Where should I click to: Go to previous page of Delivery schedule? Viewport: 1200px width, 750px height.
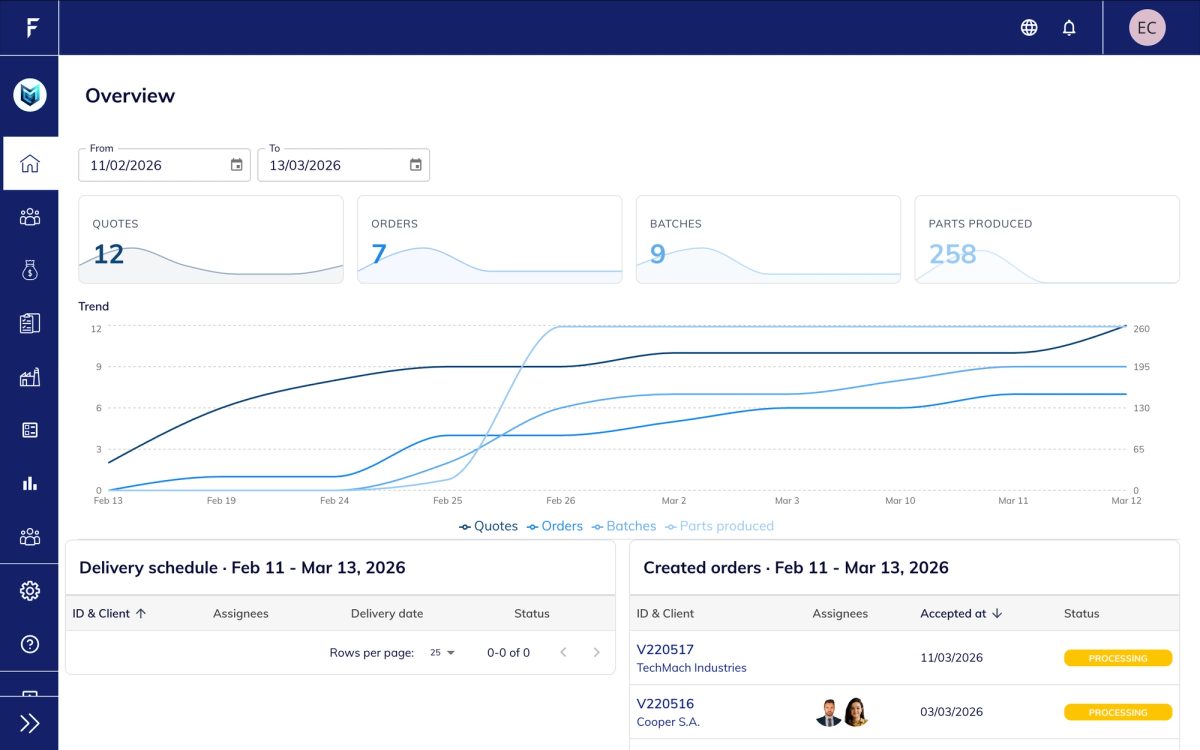564,653
